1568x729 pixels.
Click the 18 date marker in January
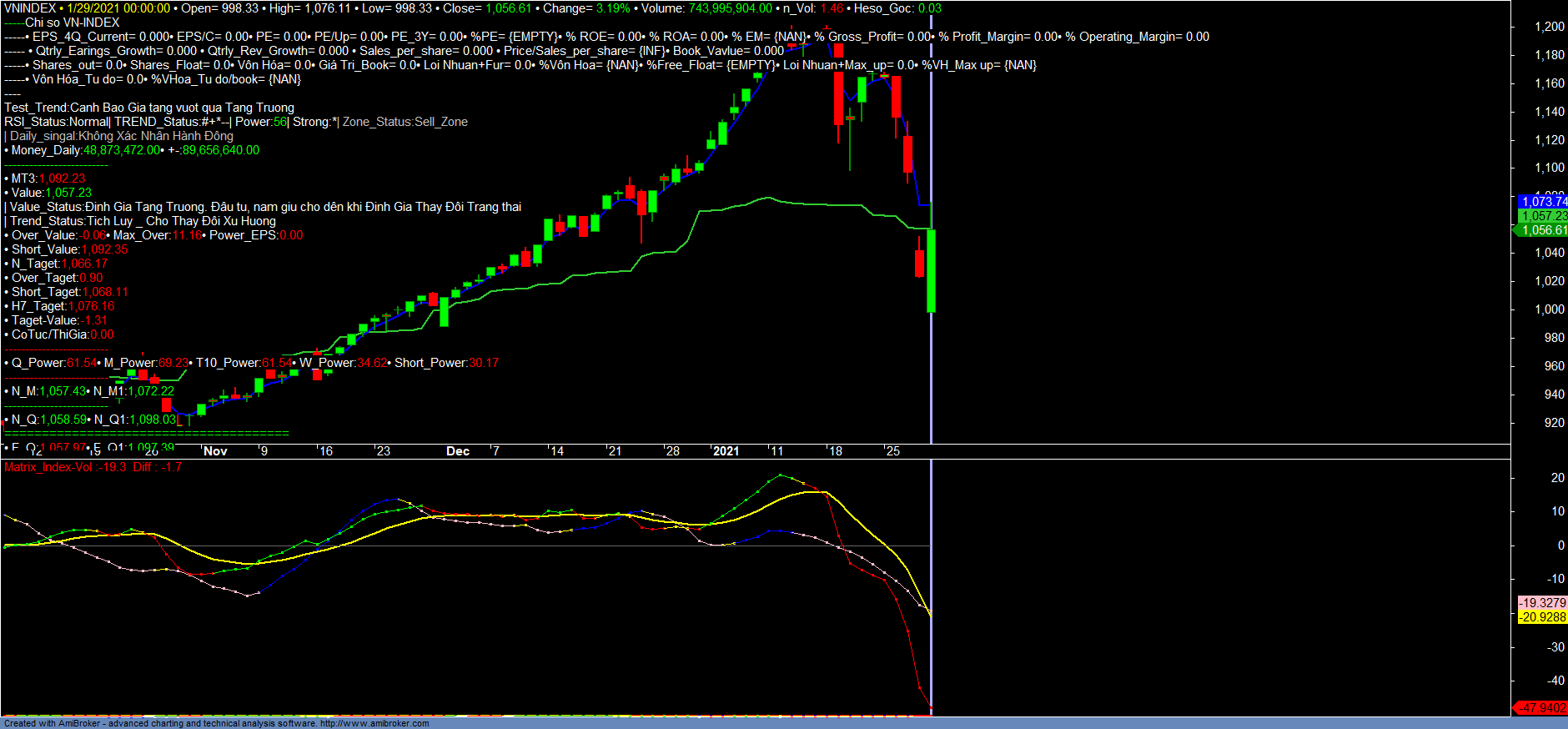click(835, 451)
